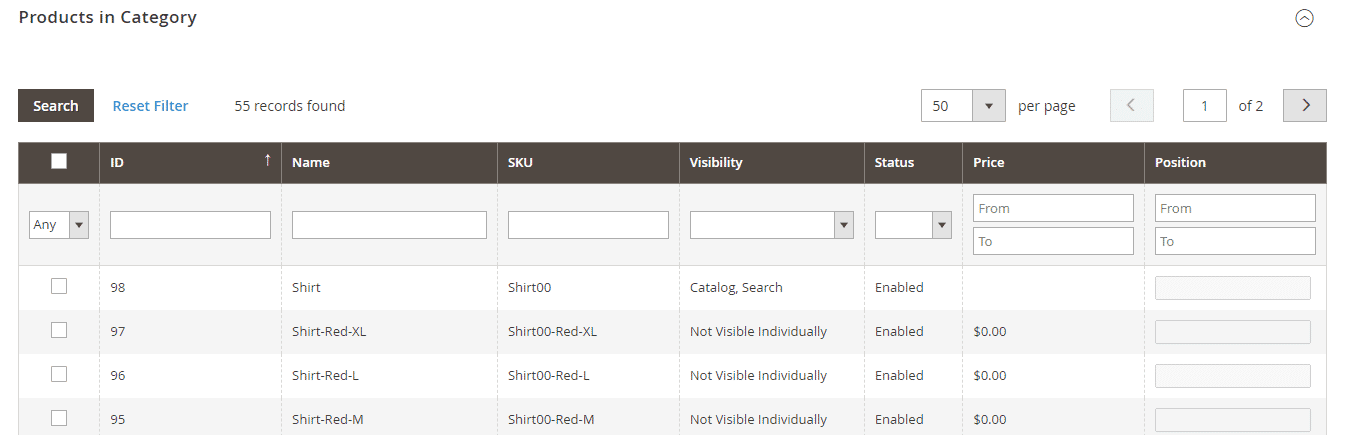
Task: Select checkbox for product ID 98
Action: (x=59, y=286)
